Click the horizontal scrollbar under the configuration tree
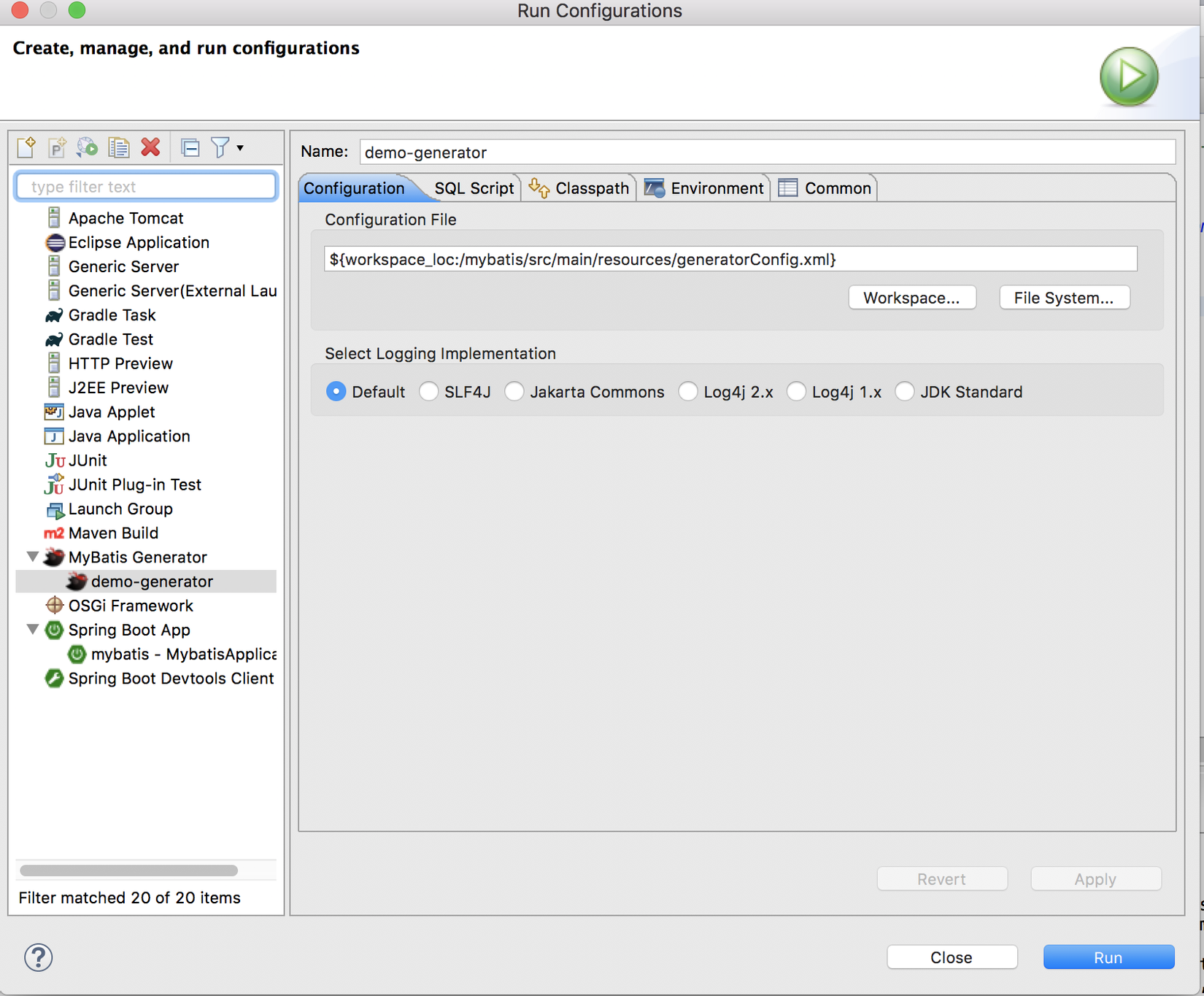Screen dimensions: 1204x996 pos(129,870)
